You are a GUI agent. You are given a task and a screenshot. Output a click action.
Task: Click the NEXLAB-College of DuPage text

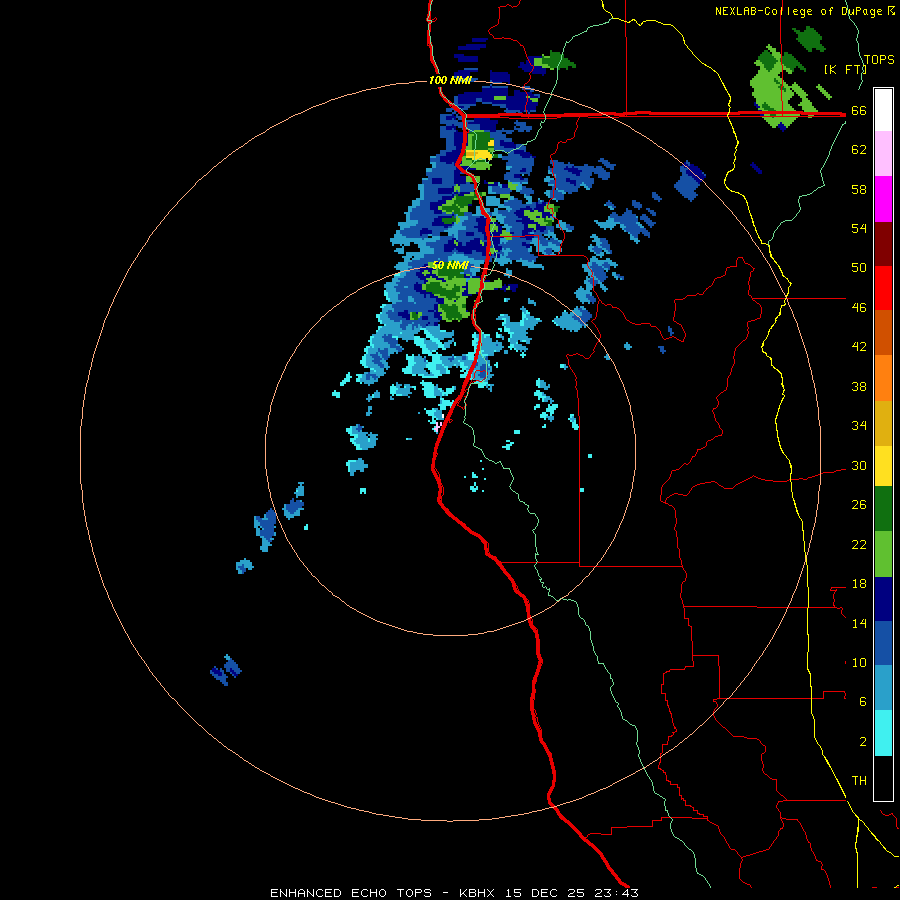click(x=801, y=11)
